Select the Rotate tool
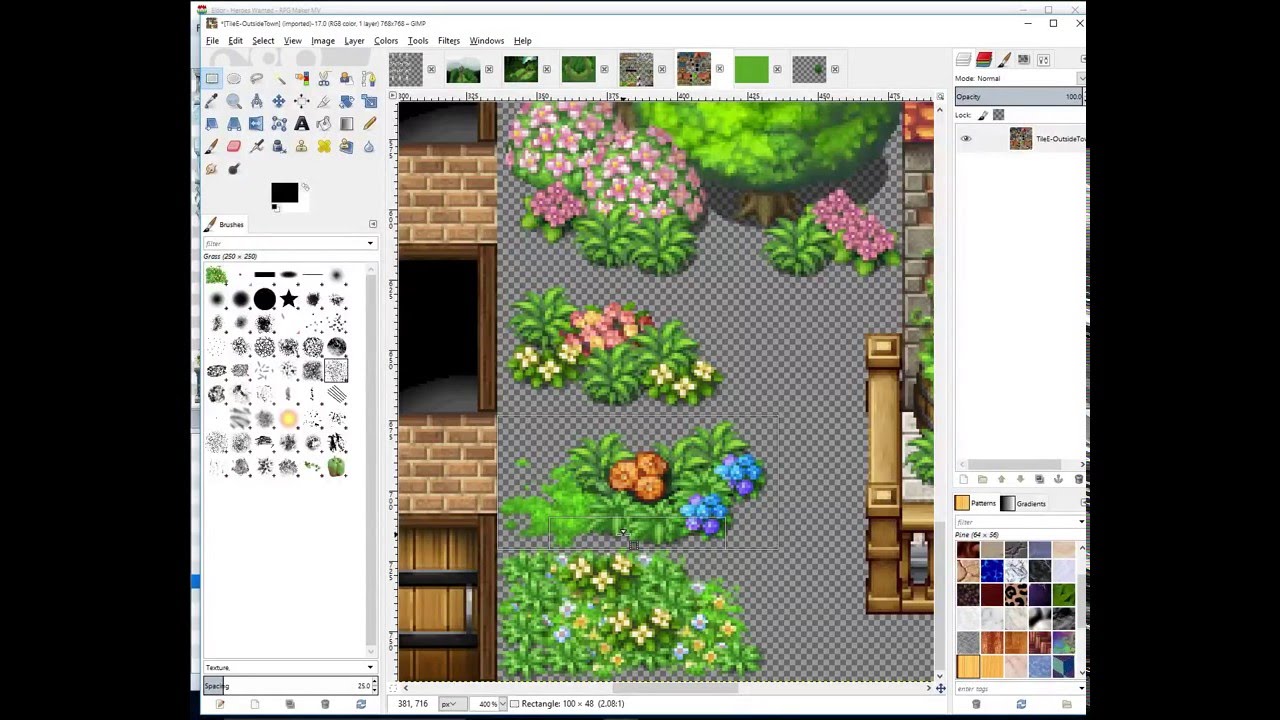This screenshot has width=1280, height=720. coord(347,101)
